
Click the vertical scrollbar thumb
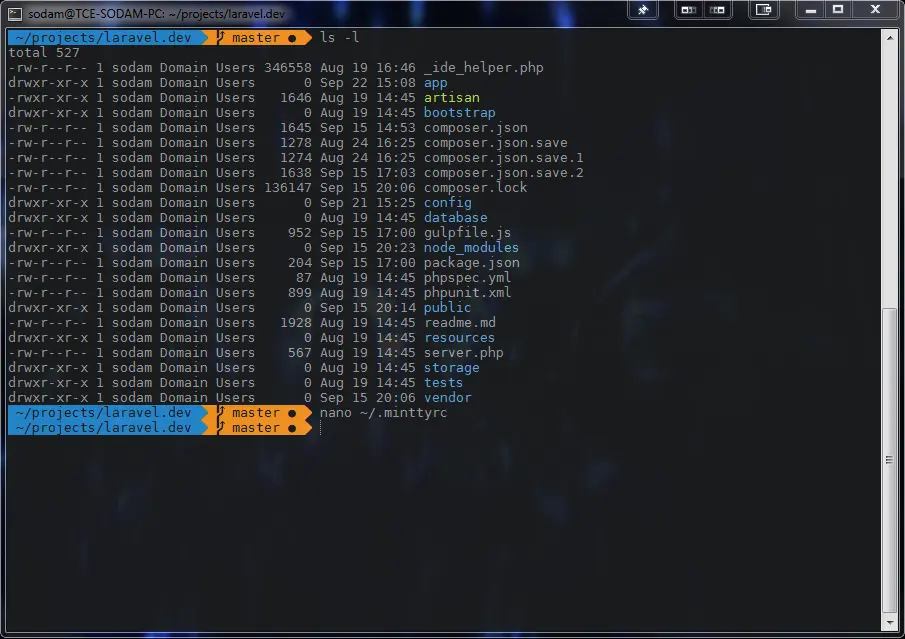pos(889,462)
